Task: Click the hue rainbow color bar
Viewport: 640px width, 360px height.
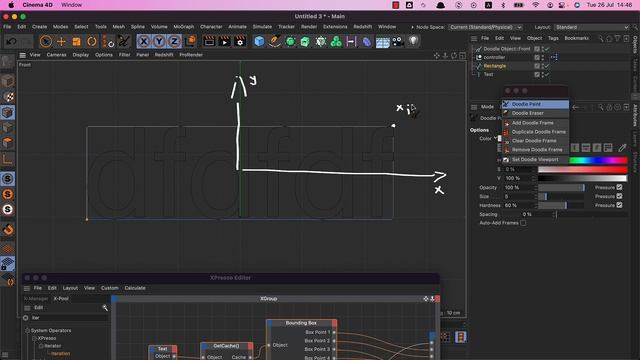Action: click(598, 160)
